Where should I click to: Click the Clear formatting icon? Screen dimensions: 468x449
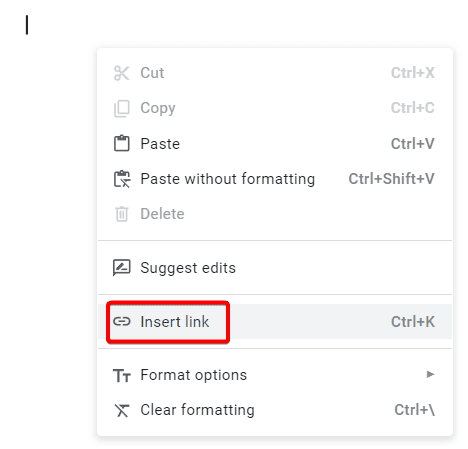click(122, 410)
